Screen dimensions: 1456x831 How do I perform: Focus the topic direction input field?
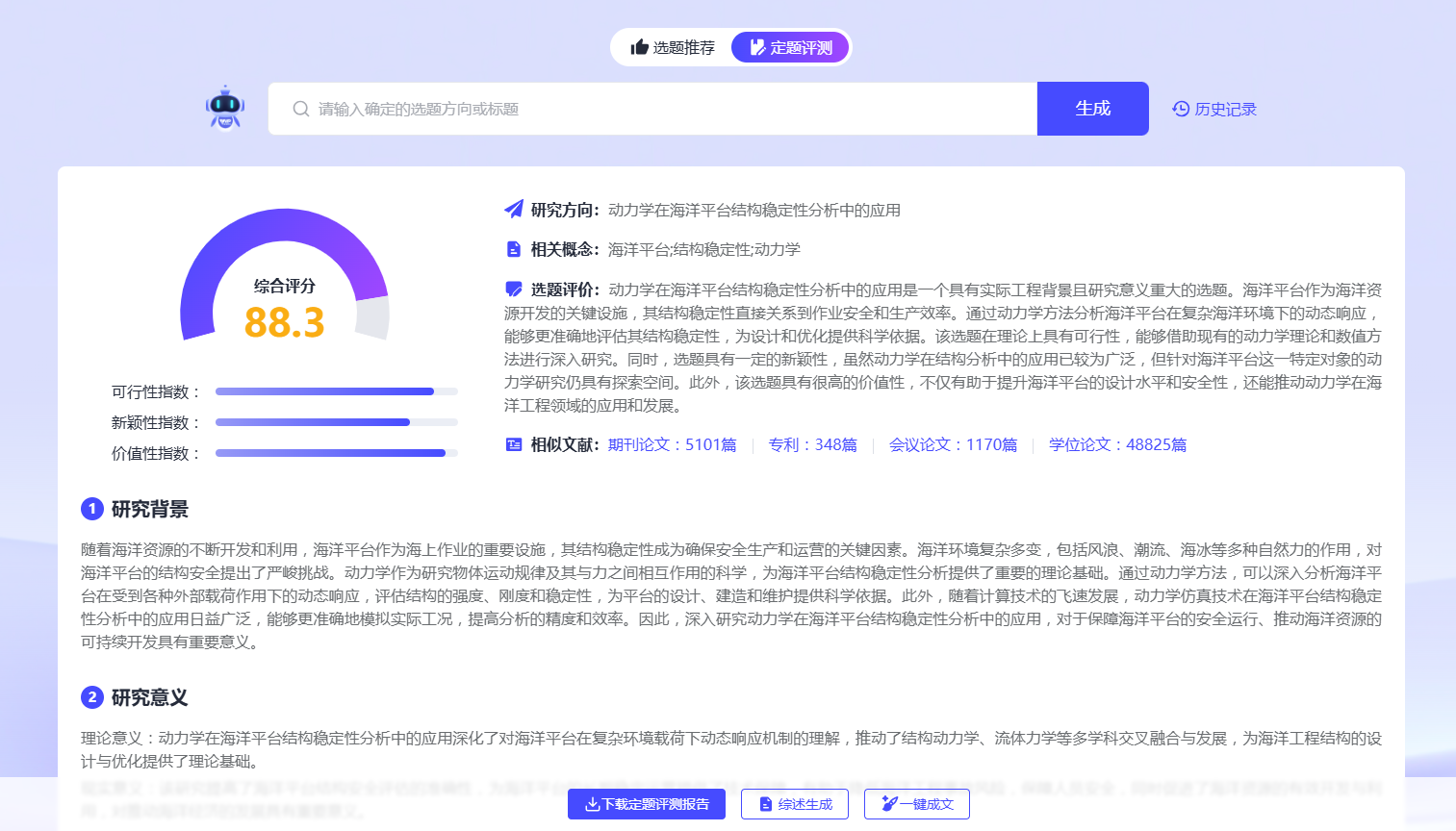point(652,109)
